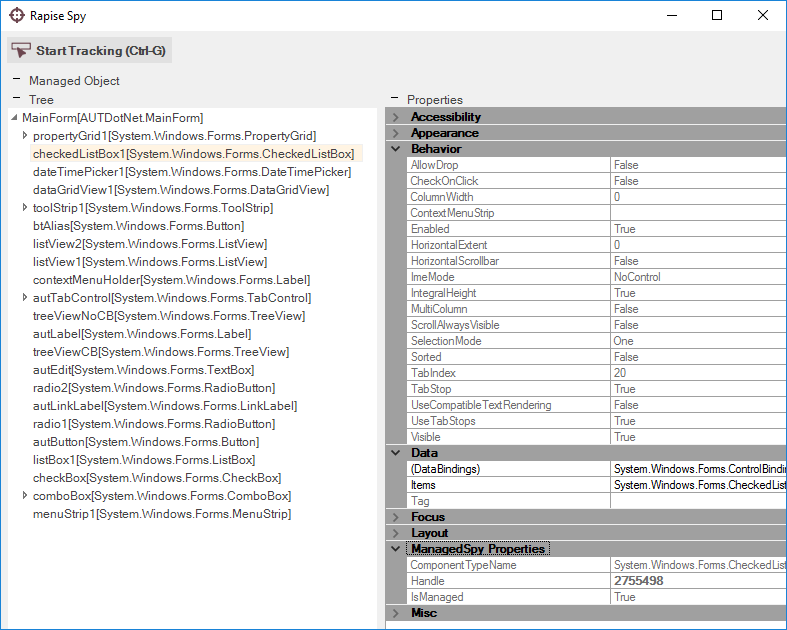The image size is (787, 630).
Task: Expand the Layout property category
Action: point(396,533)
